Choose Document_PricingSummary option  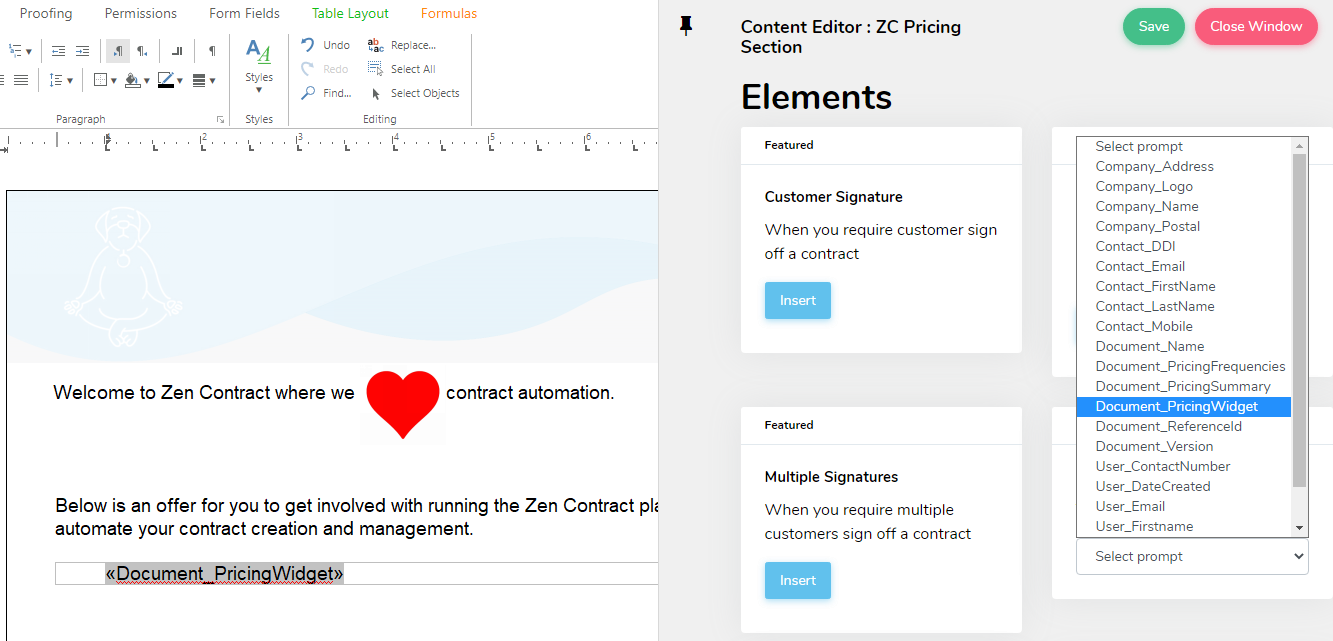tap(1184, 386)
